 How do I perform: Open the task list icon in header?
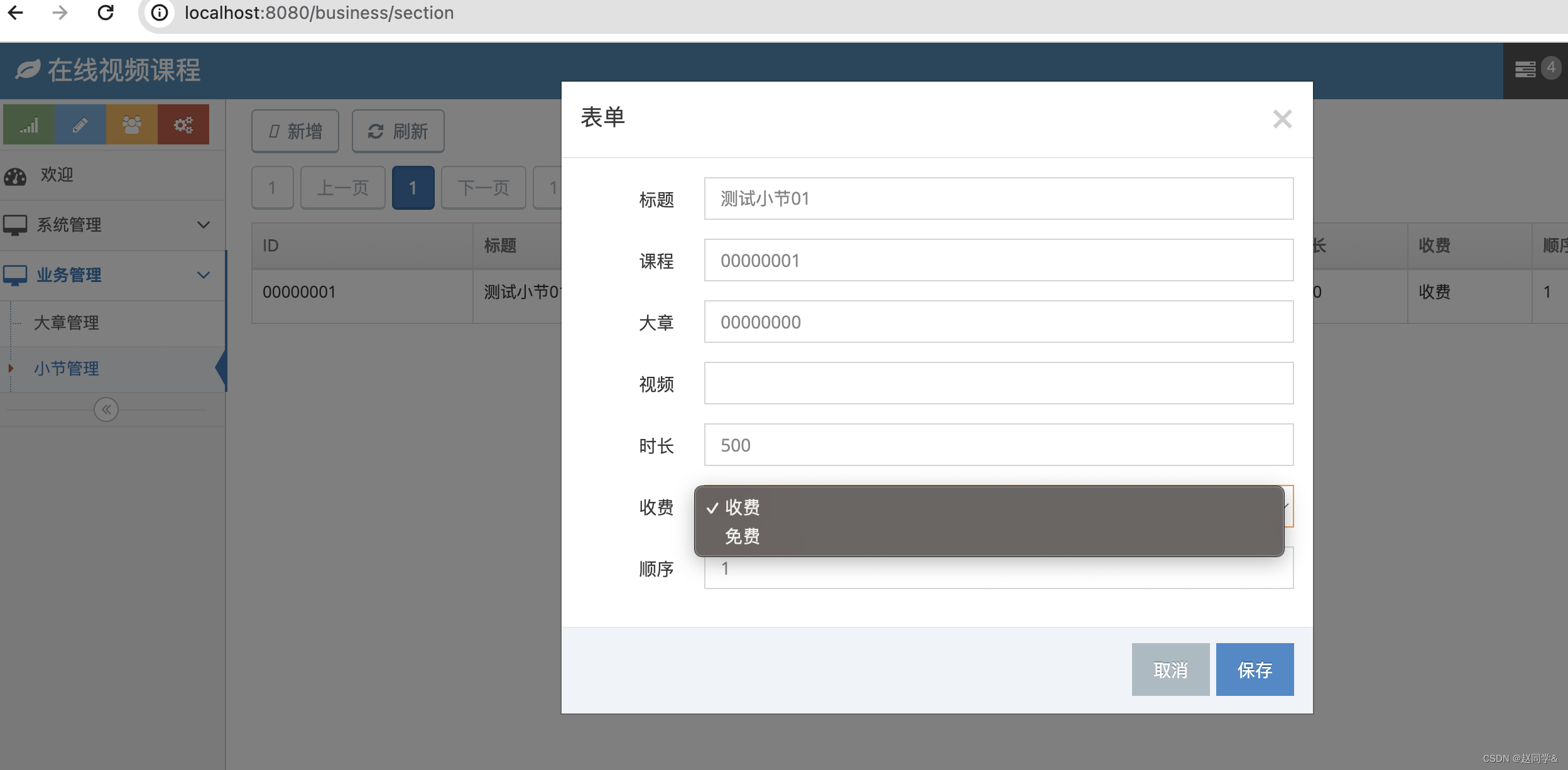click(x=1525, y=69)
